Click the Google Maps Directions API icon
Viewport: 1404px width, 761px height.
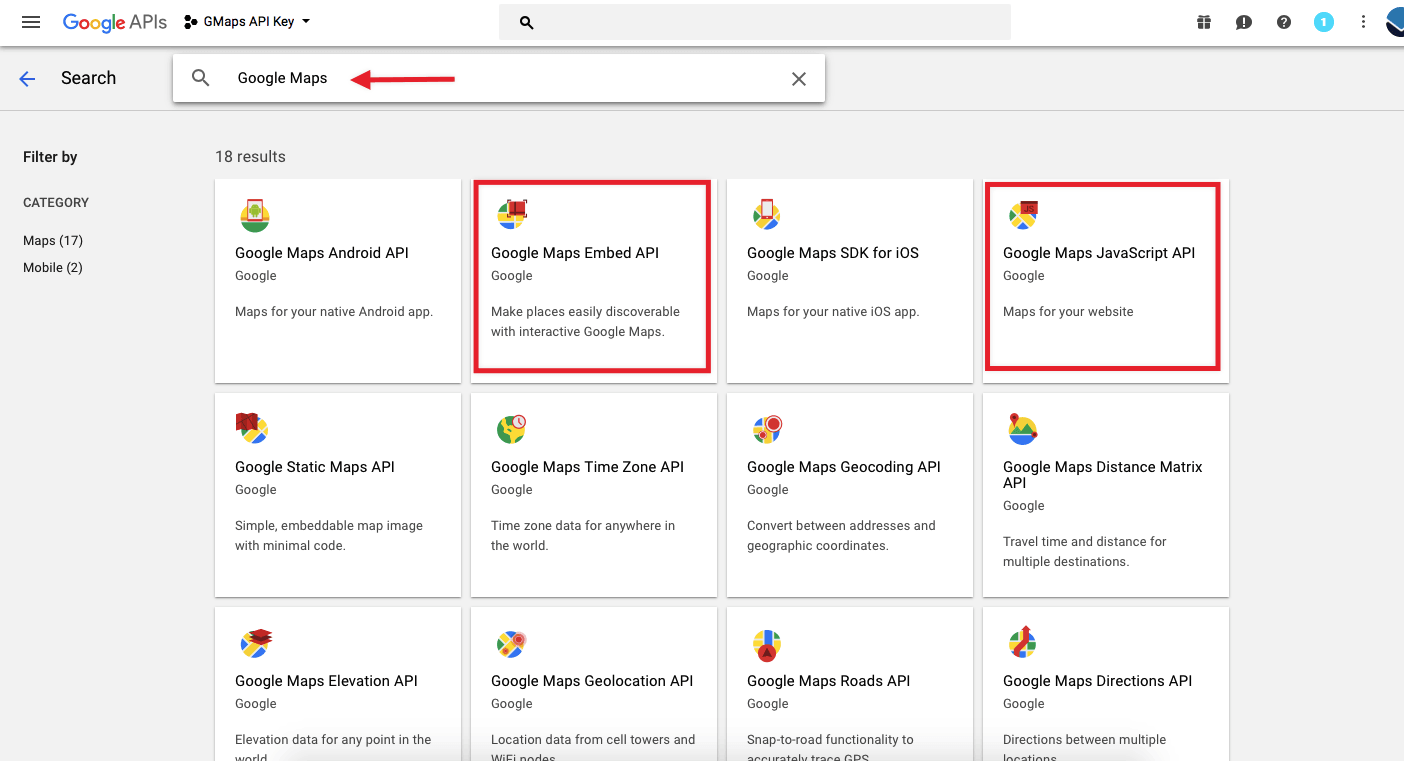click(x=1023, y=643)
